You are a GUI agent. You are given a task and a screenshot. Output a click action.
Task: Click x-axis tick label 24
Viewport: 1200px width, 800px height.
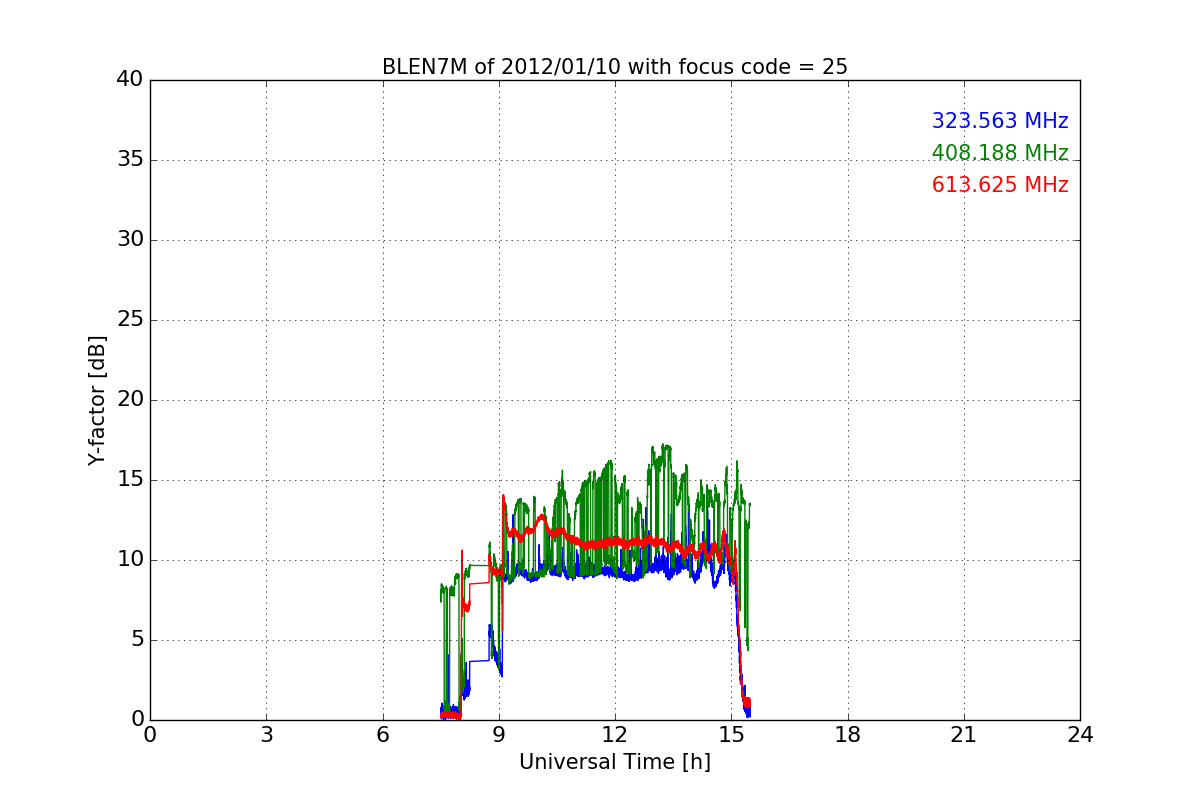(x=1080, y=735)
